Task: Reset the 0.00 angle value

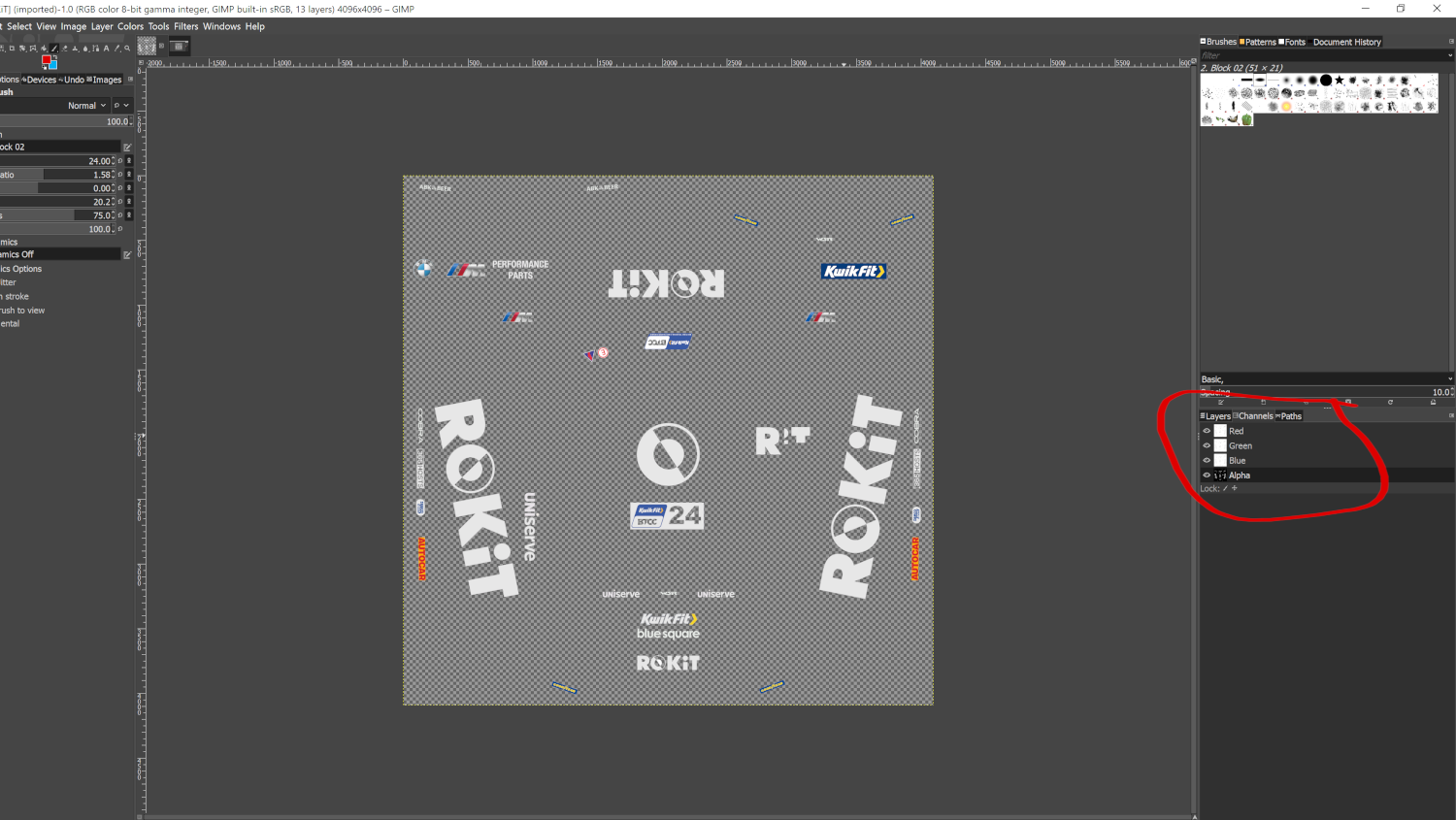Action: (x=120, y=188)
